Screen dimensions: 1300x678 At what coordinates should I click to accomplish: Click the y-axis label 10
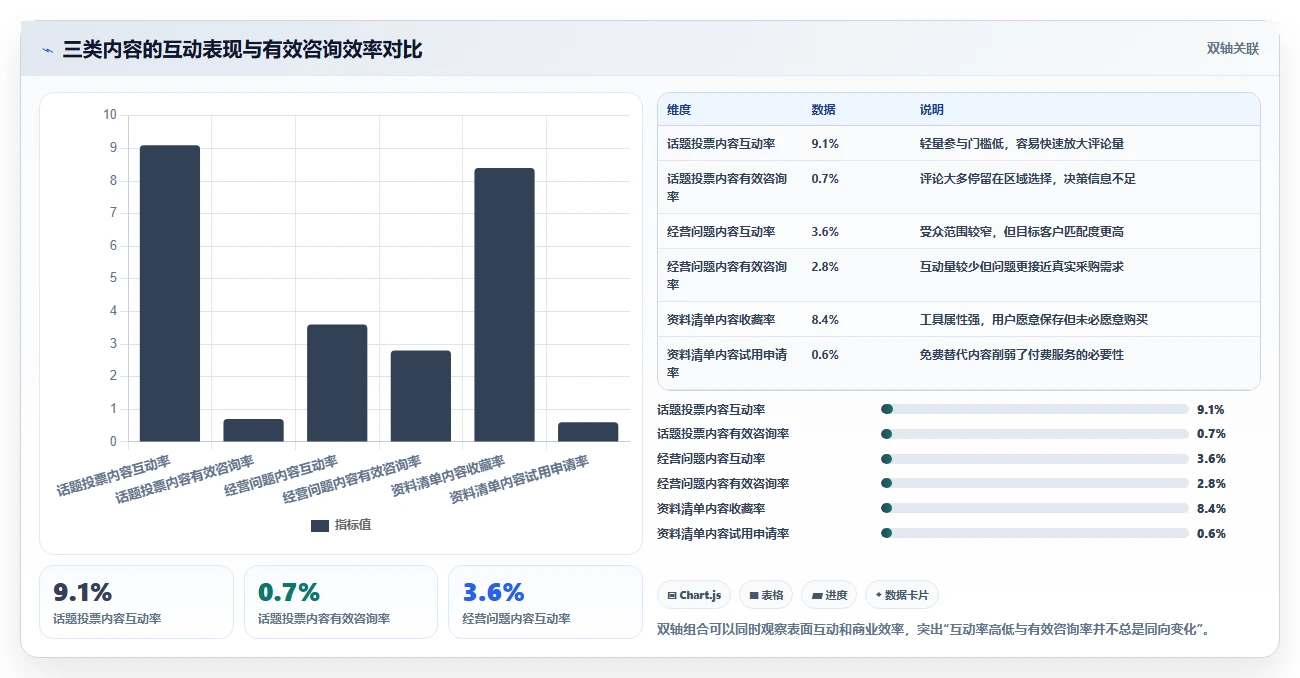110,115
